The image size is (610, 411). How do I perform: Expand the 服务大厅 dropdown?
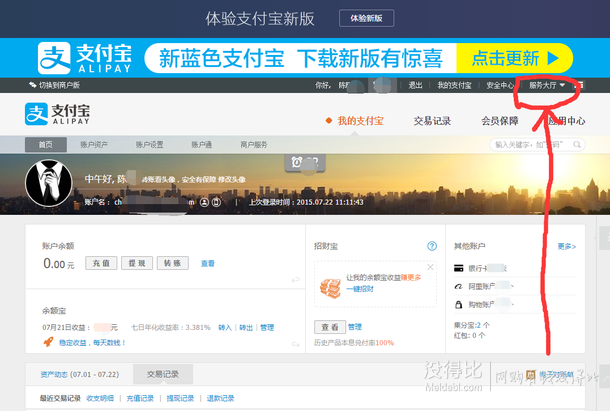tap(546, 85)
